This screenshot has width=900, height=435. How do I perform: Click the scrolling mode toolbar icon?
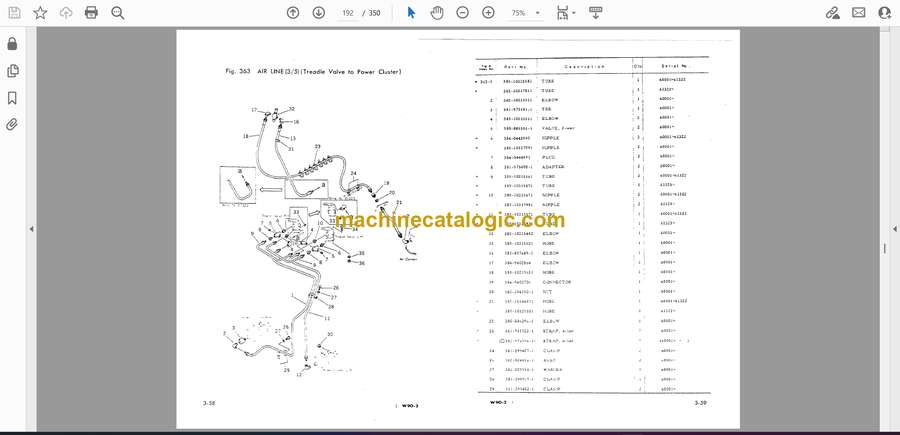point(595,13)
